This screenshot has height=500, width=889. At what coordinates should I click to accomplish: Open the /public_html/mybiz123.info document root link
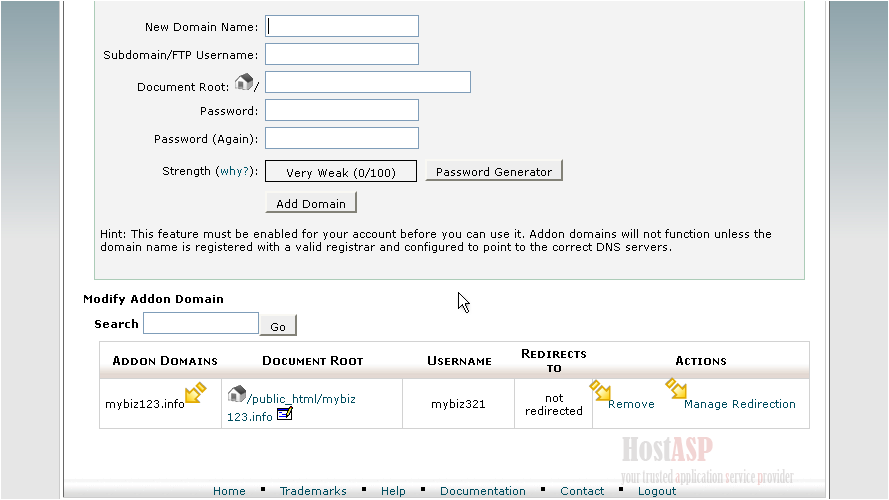click(x=300, y=399)
